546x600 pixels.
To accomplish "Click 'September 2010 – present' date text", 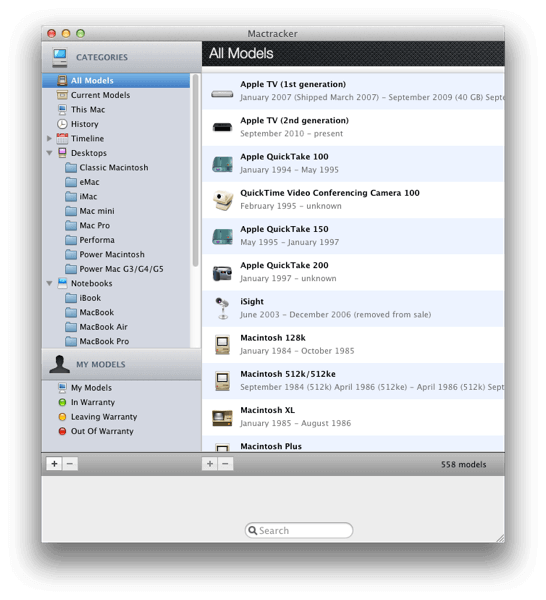I will point(291,134).
